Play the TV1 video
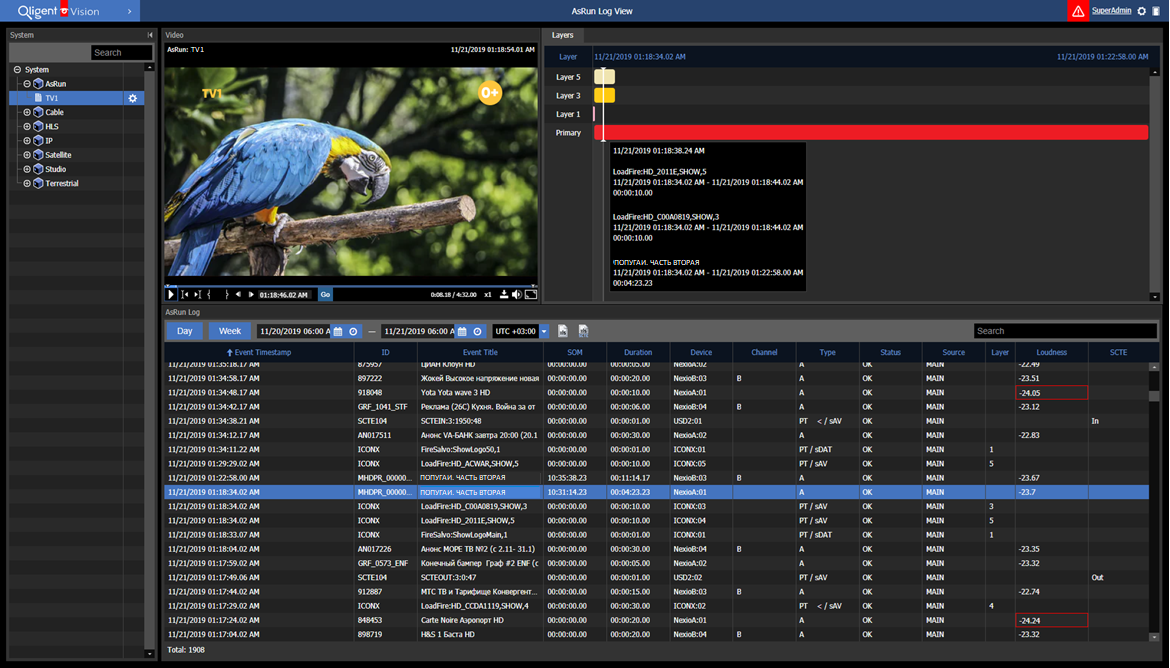The width and height of the screenshot is (1170, 668). pos(171,294)
